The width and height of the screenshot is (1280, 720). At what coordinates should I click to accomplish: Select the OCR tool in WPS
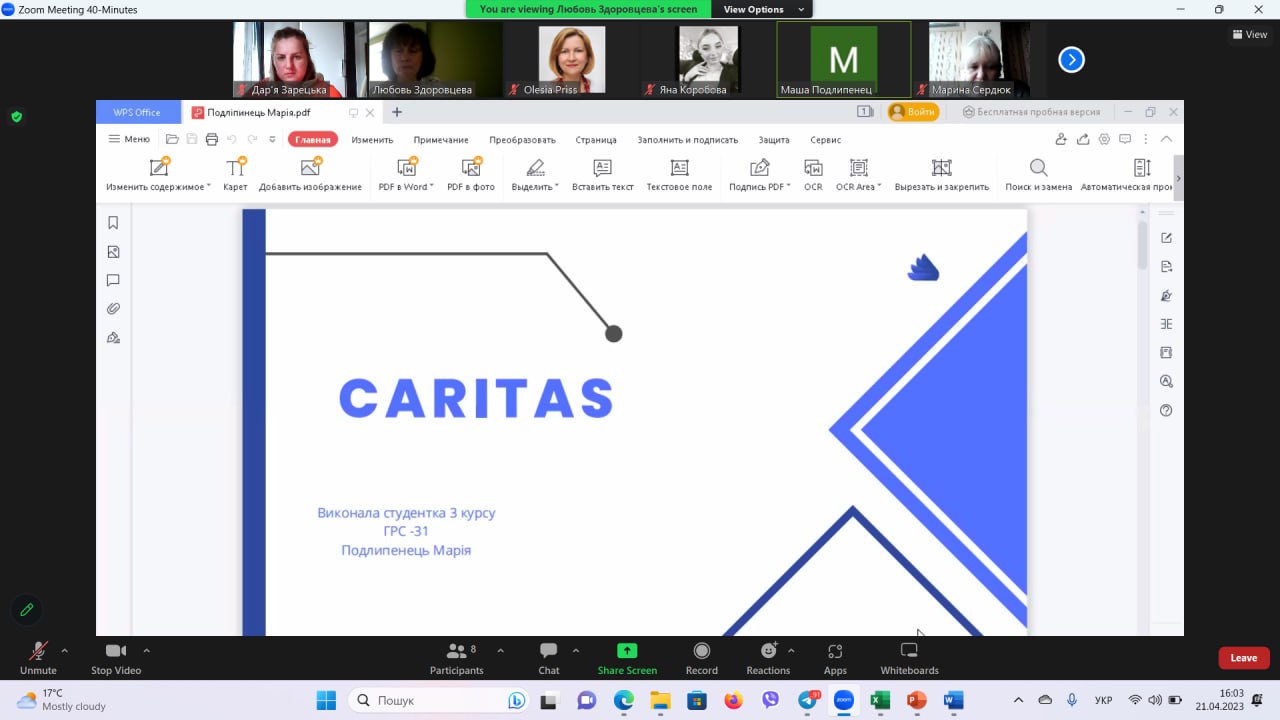813,173
